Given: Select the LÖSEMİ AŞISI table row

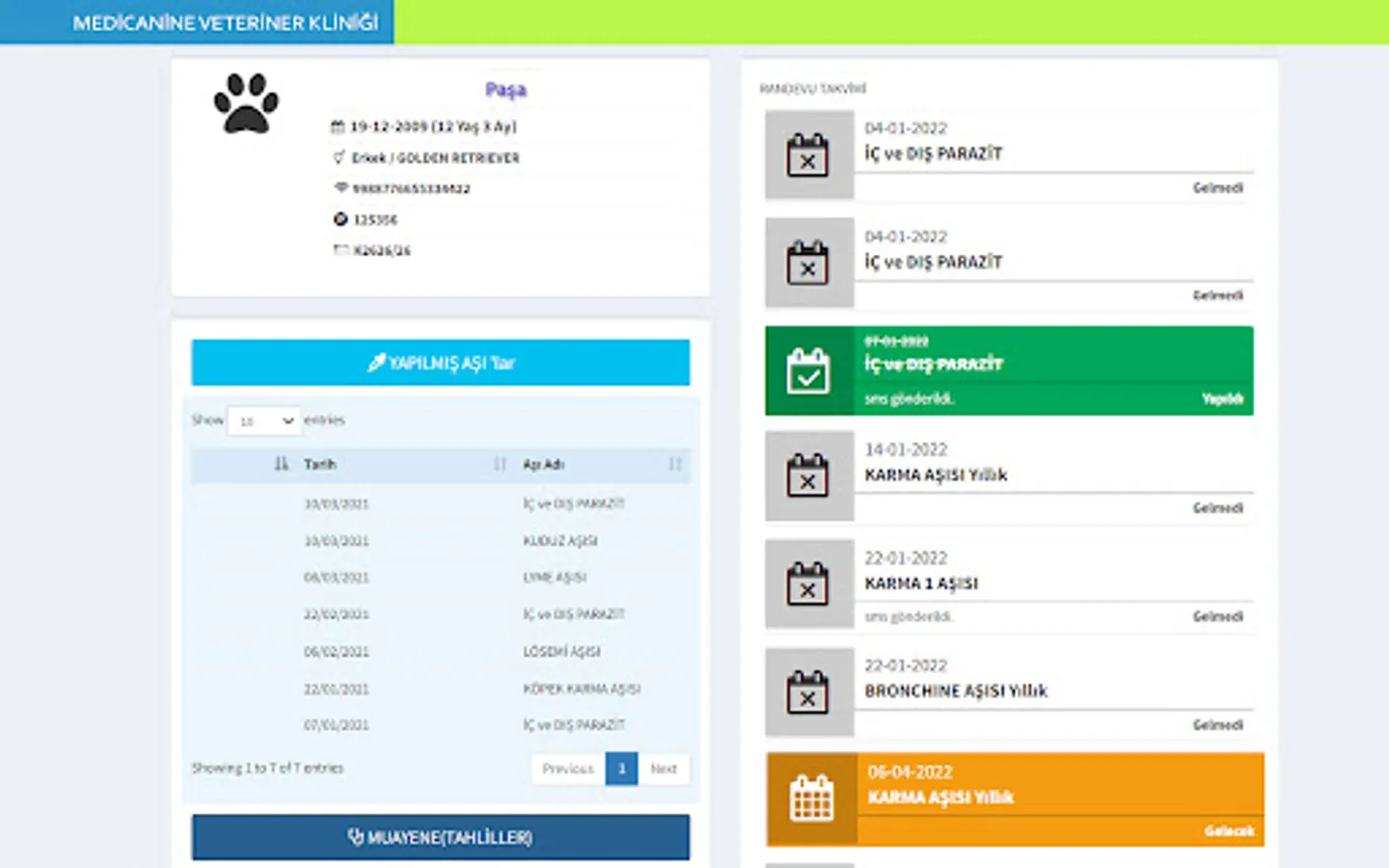Looking at the screenshot, I should pos(441,652).
